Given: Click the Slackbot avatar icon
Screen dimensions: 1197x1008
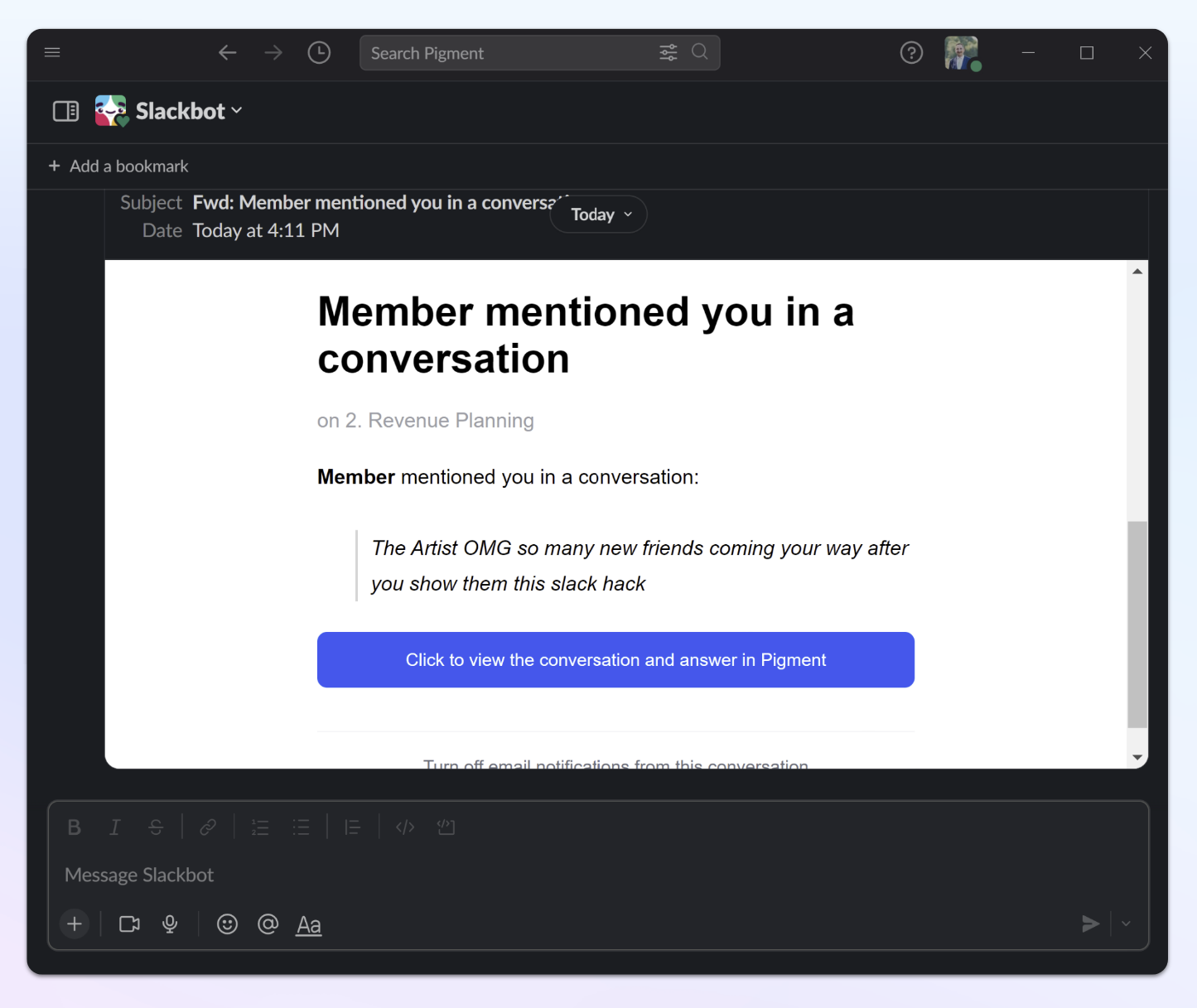Looking at the screenshot, I should [x=111, y=111].
